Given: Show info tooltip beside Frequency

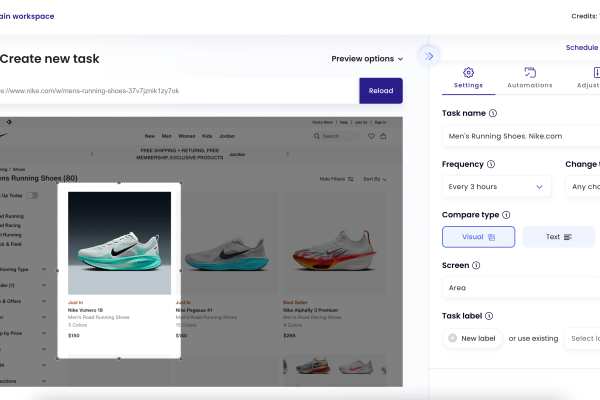Looking at the screenshot, I should point(491,164).
